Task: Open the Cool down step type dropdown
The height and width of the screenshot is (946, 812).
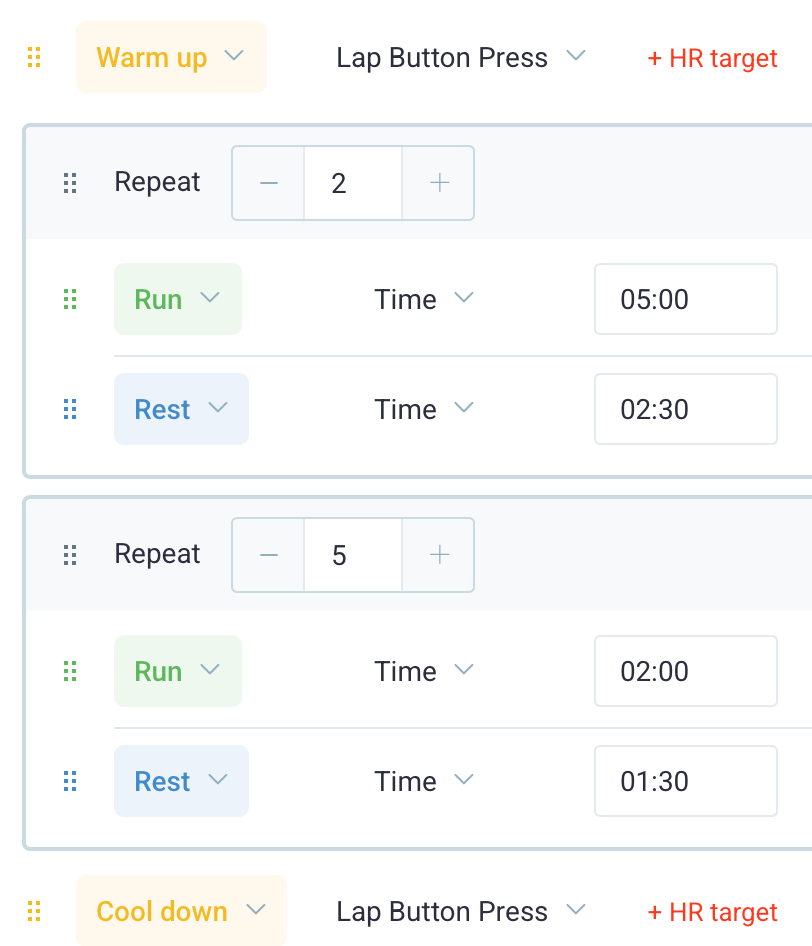Action: coord(181,911)
